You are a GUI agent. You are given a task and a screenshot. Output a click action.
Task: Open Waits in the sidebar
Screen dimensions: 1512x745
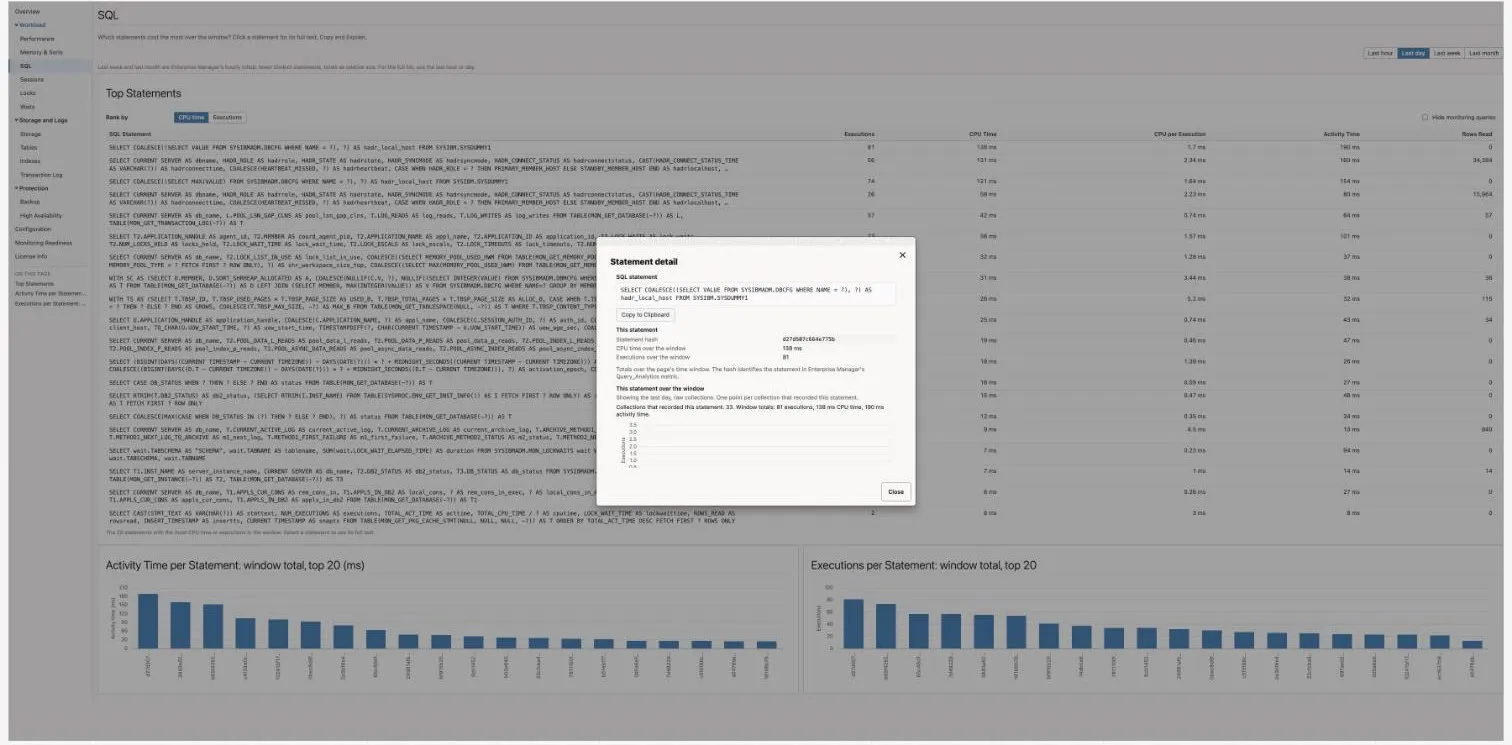[x=28, y=106]
